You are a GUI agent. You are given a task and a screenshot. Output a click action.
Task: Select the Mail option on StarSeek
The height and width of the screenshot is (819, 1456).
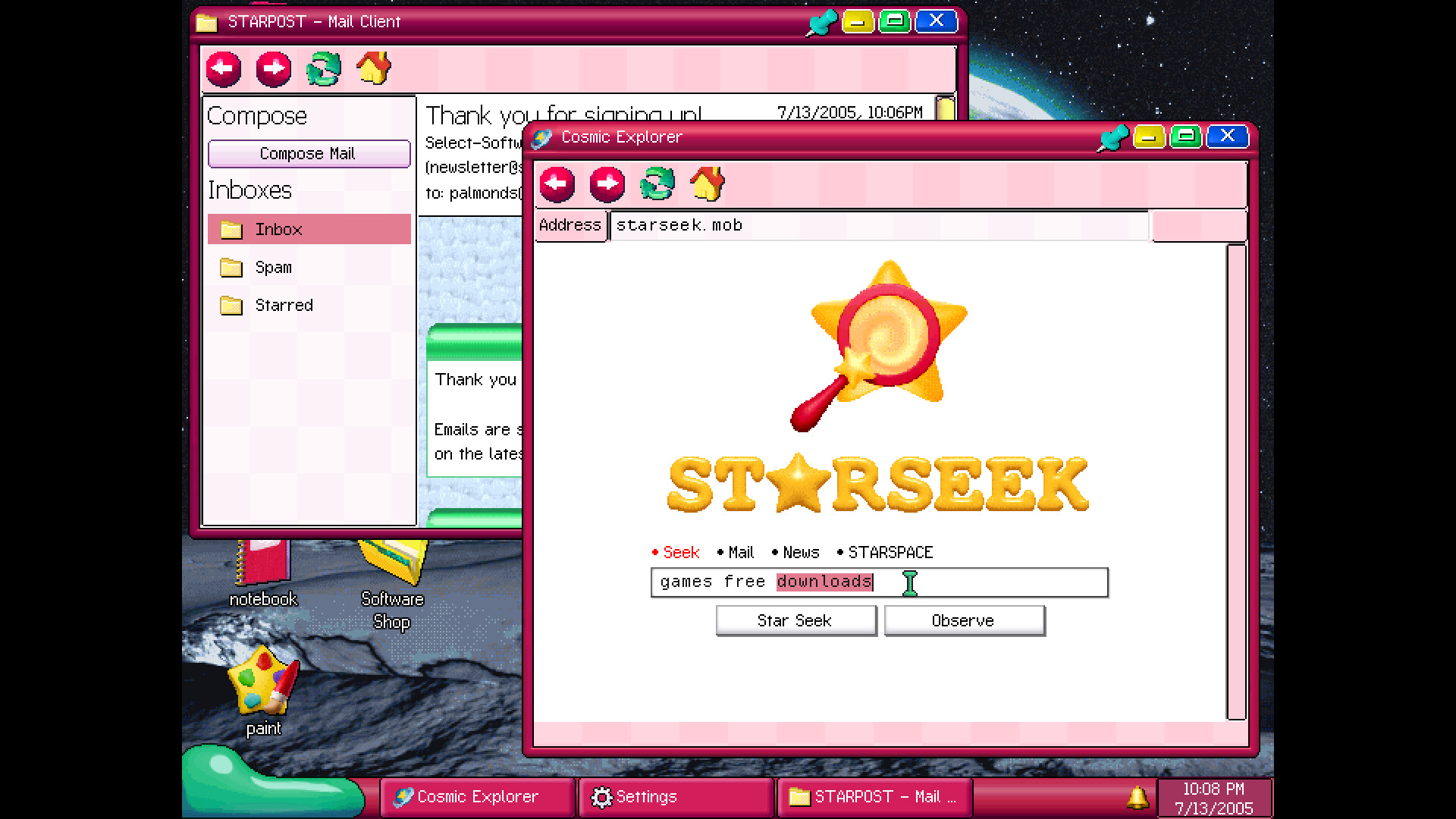(739, 552)
